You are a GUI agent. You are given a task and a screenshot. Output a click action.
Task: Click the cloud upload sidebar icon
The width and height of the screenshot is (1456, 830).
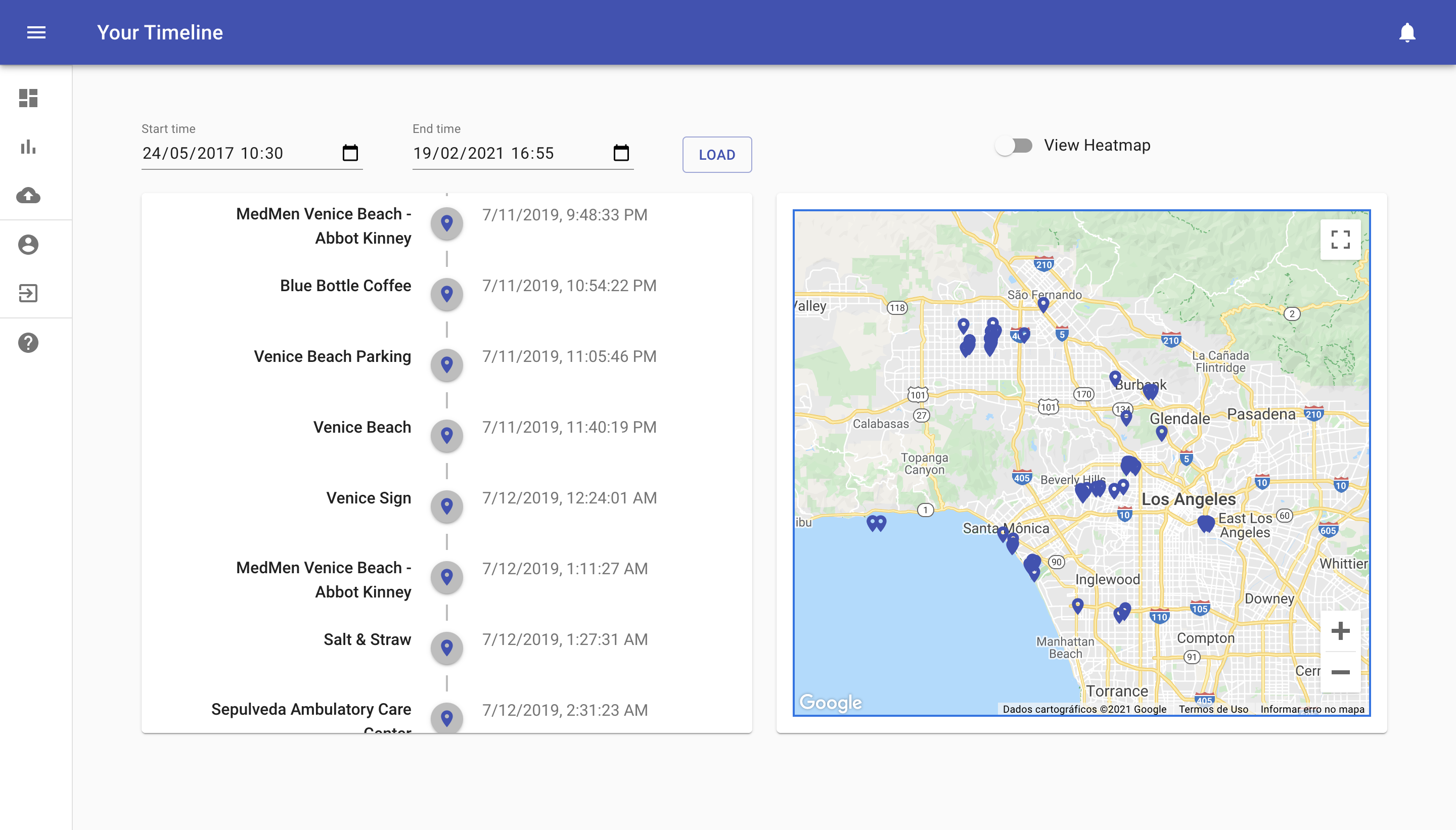[28, 196]
